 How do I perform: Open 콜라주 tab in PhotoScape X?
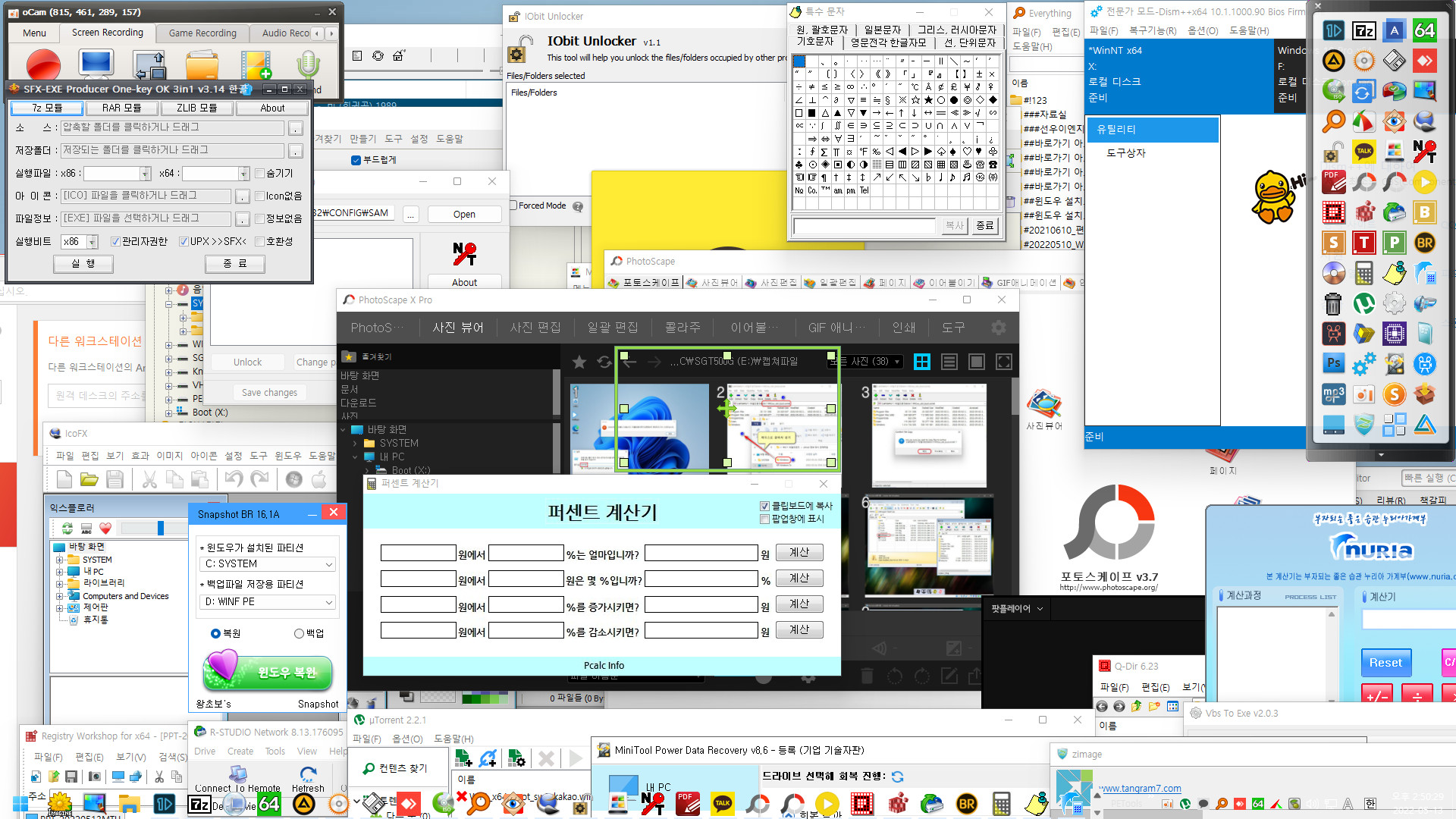pyautogui.click(x=682, y=328)
